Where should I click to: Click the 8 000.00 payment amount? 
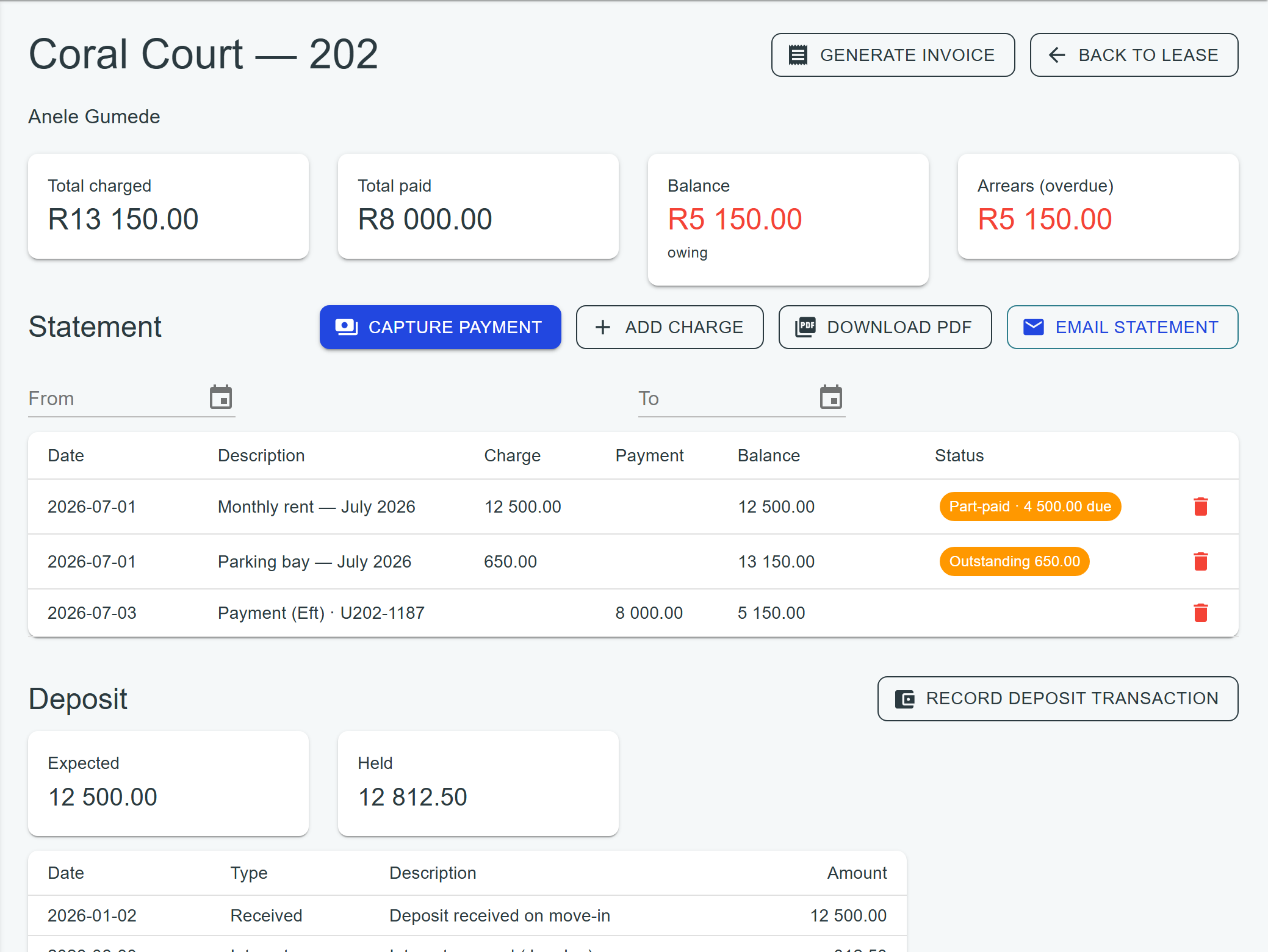649,613
